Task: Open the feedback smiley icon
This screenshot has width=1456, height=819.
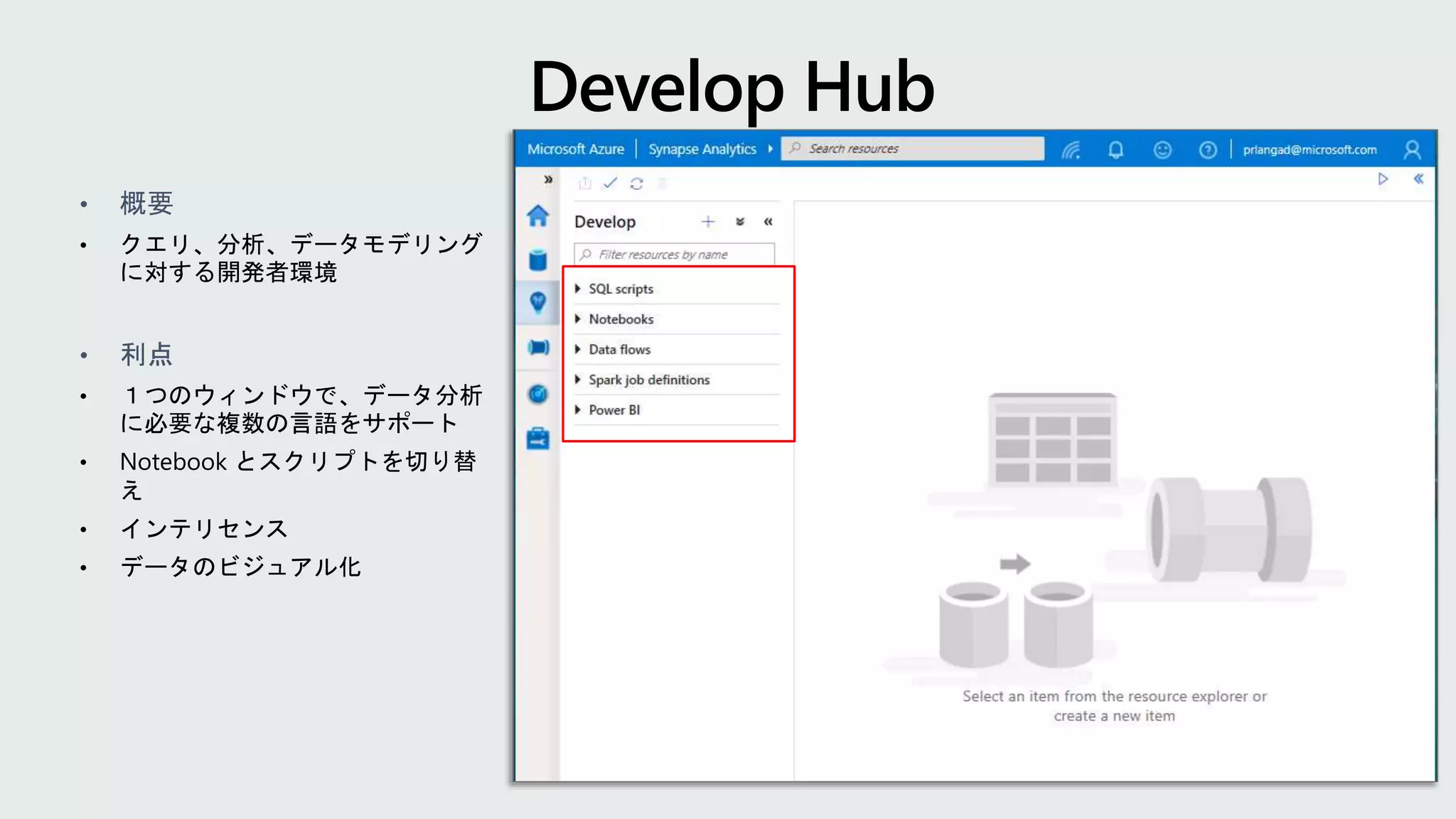Action: [x=1162, y=150]
